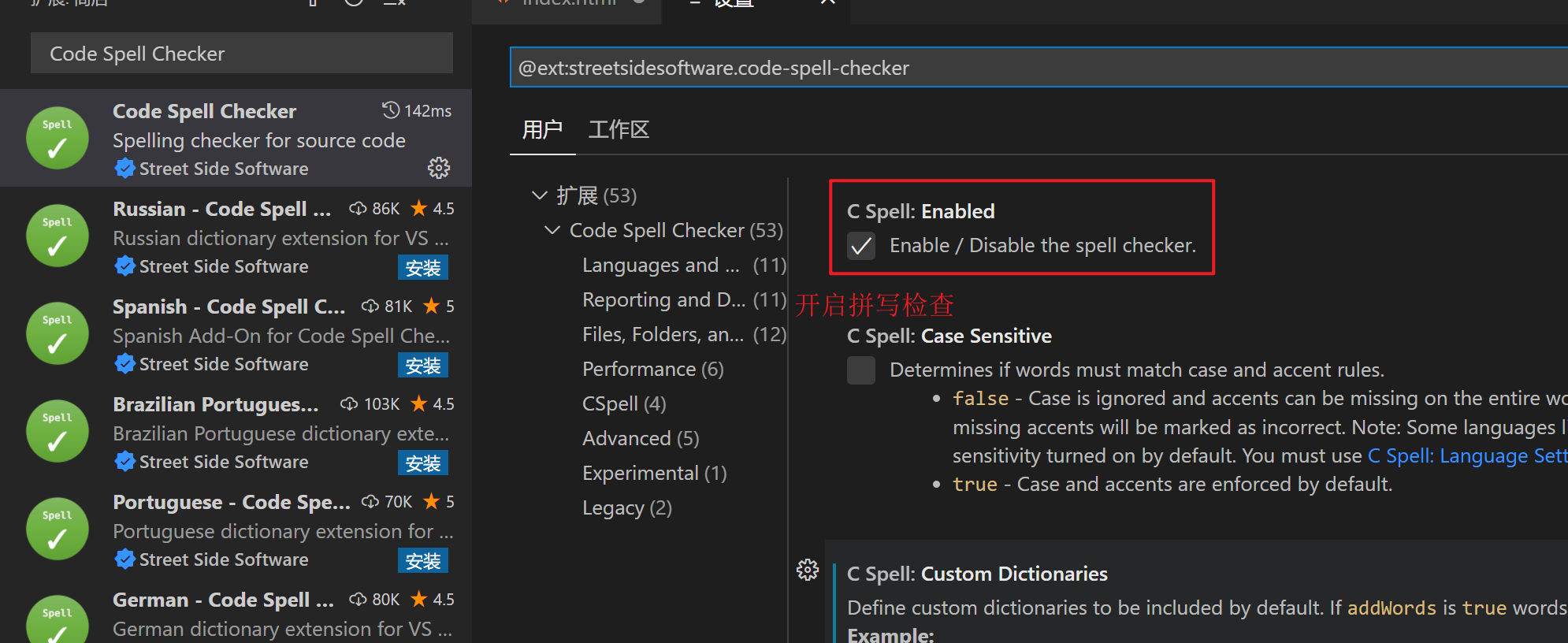Toggle C Spell Case Sensitive checkbox

pos(861,370)
